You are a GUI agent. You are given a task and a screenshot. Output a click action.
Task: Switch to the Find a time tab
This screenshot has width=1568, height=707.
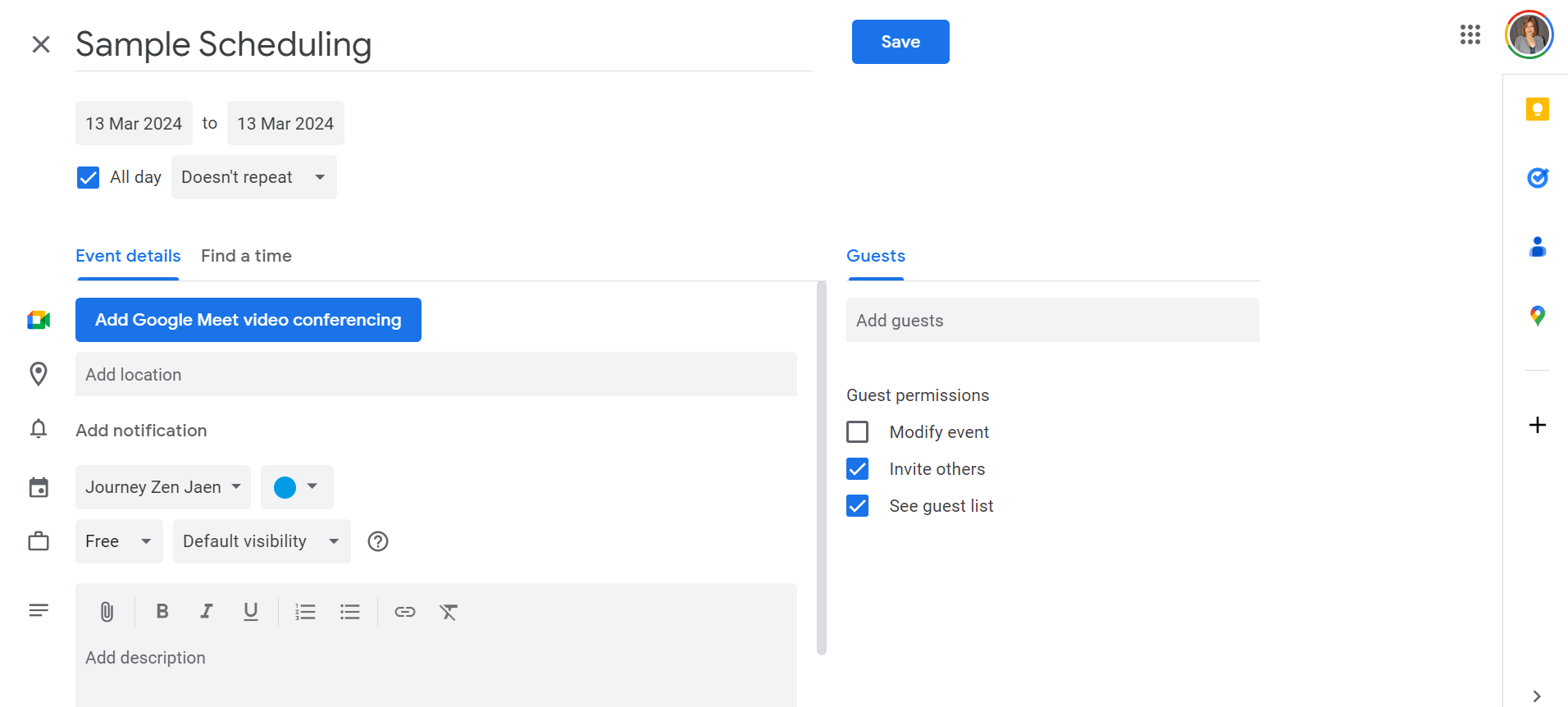tap(246, 256)
